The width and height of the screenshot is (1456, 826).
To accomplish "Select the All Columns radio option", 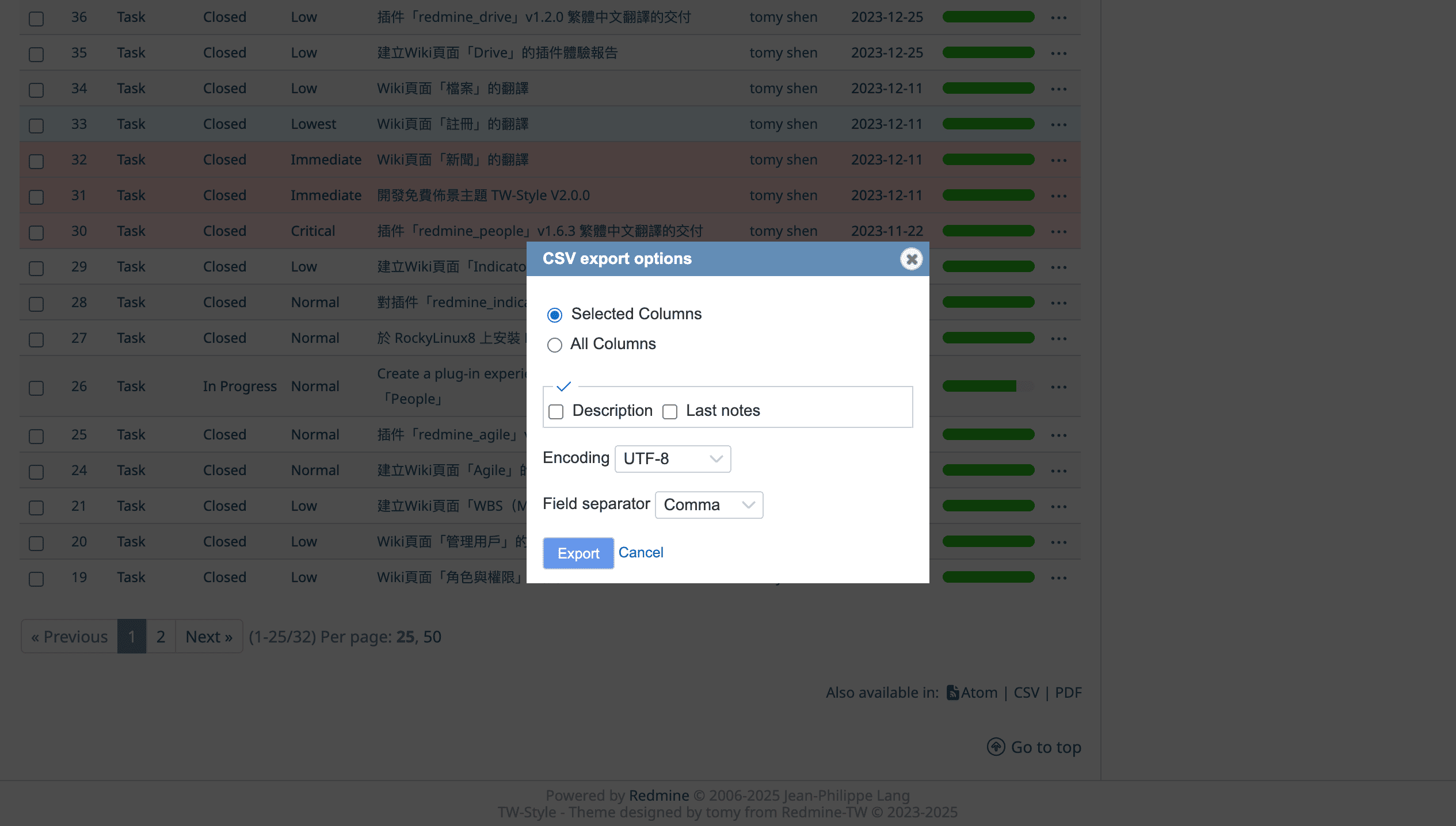I will coord(554,345).
